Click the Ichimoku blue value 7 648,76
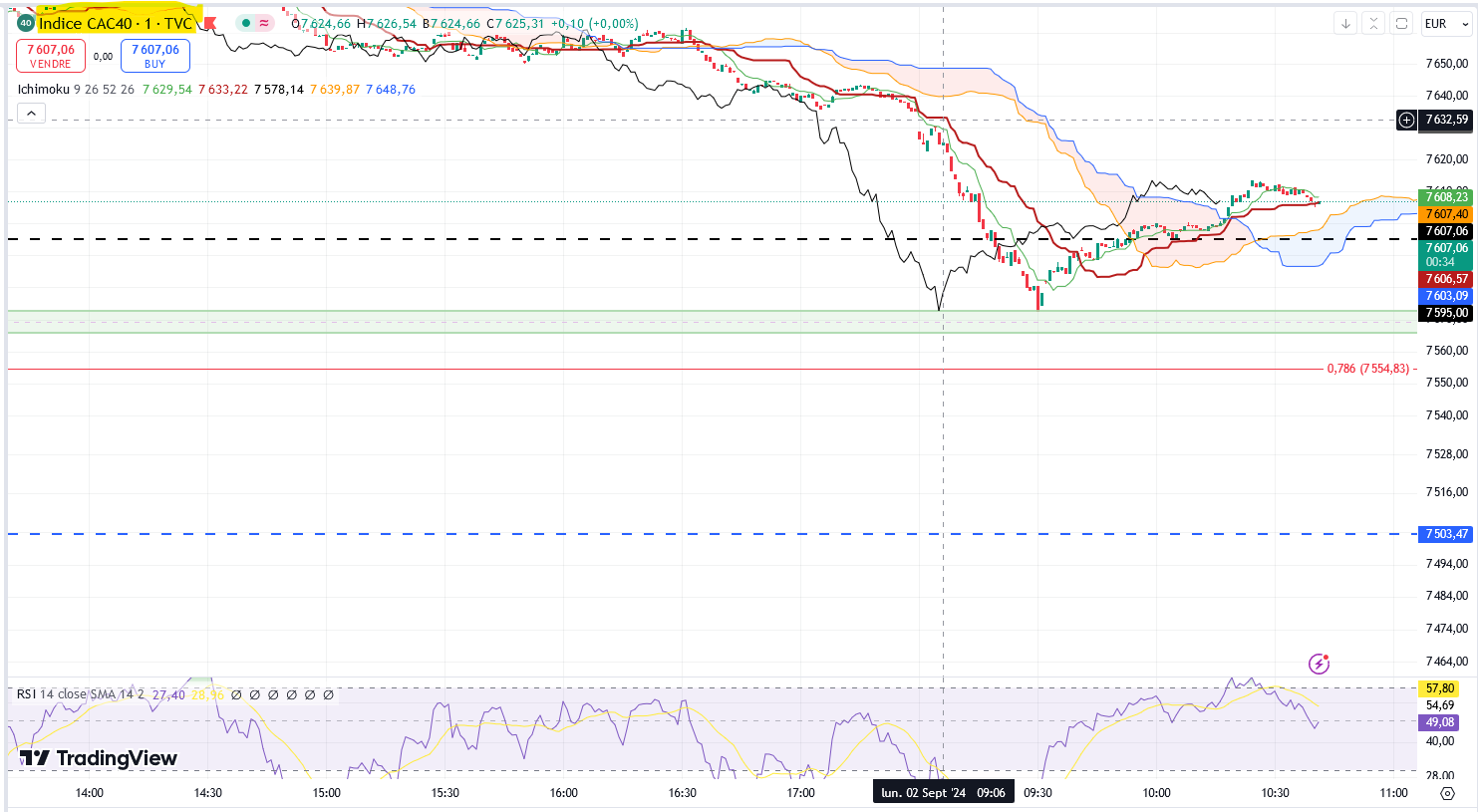Screen dimensions: 1478x812 (391, 90)
